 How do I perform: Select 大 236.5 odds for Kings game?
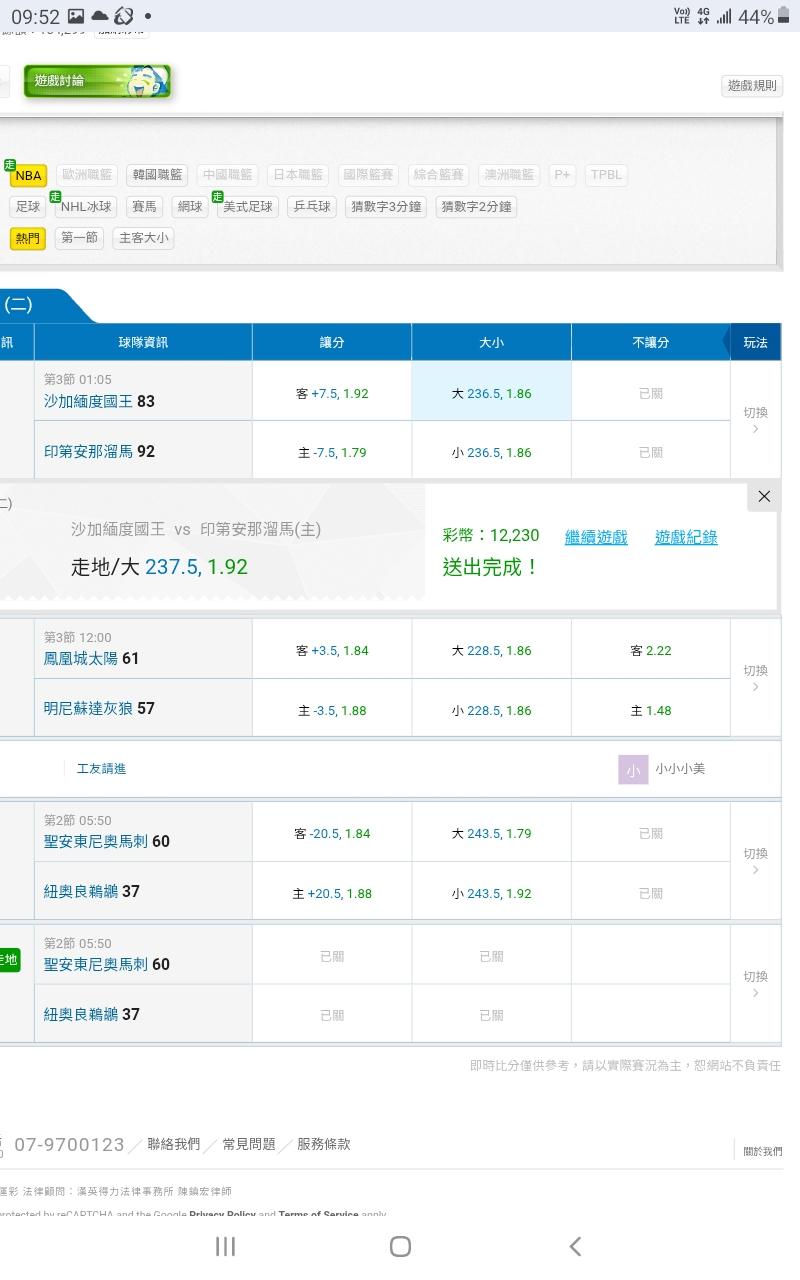click(491, 393)
